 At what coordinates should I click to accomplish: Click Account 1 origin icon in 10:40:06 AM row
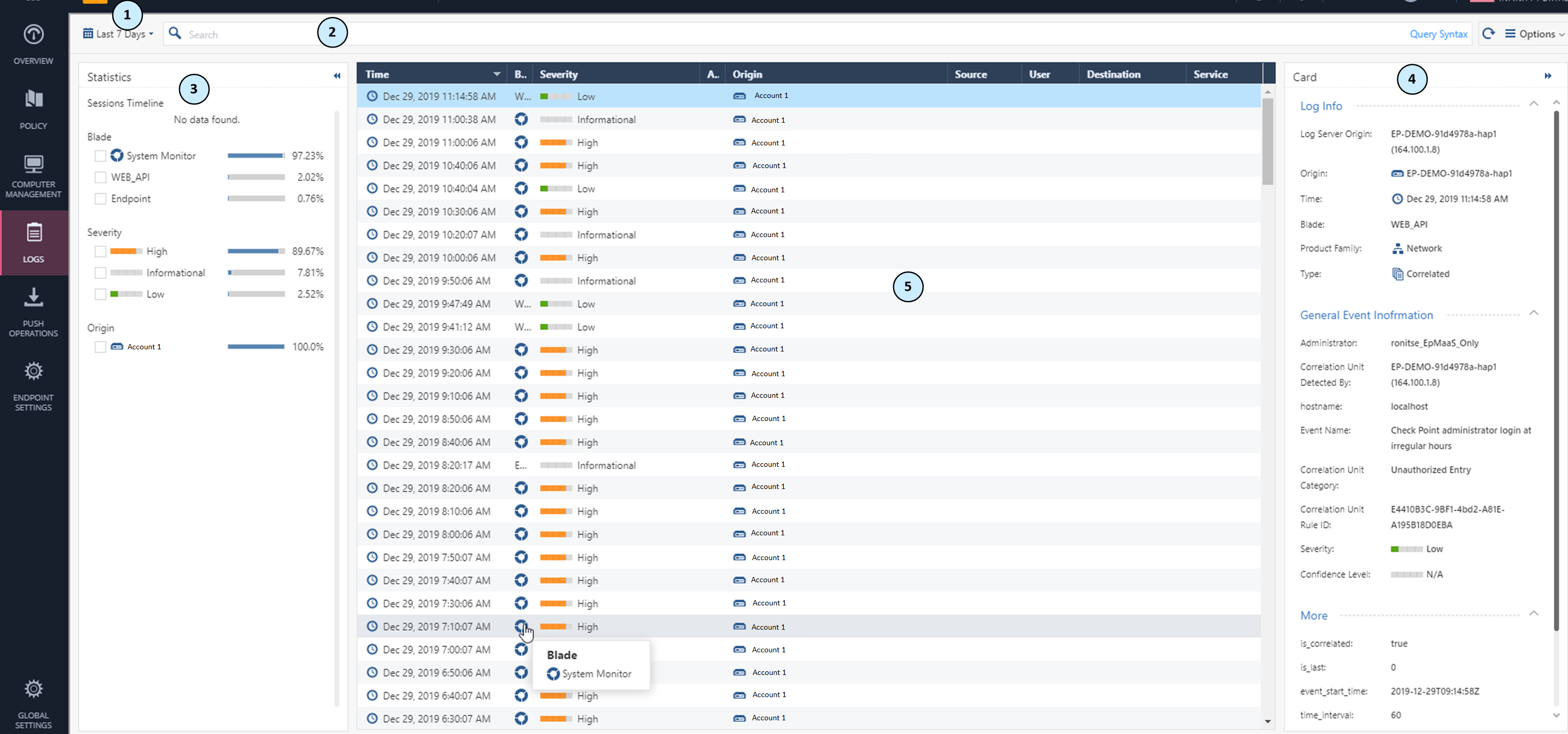tap(739, 165)
